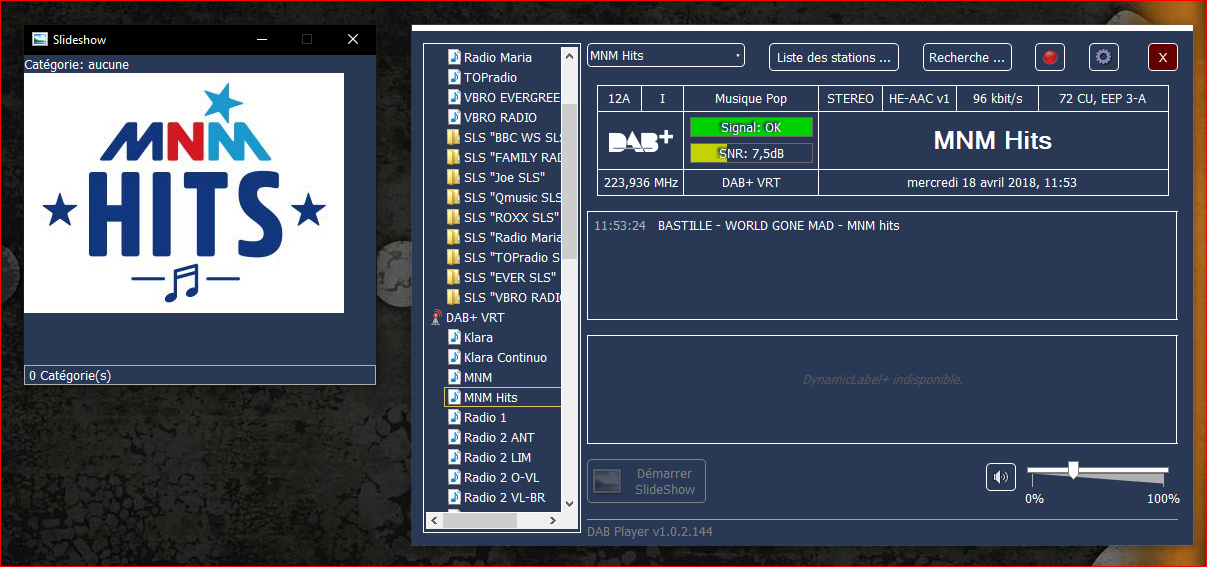This screenshot has width=1207, height=567.
Task: Click the Klara station music-note icon
Action: (x=454, y=337)
